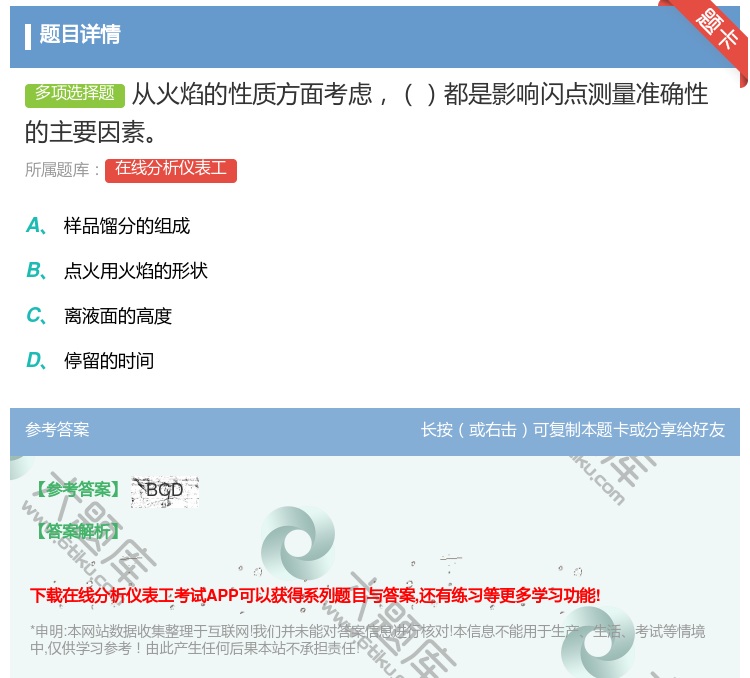Click the *申明 disclaimer text

(x=367, y=639)
